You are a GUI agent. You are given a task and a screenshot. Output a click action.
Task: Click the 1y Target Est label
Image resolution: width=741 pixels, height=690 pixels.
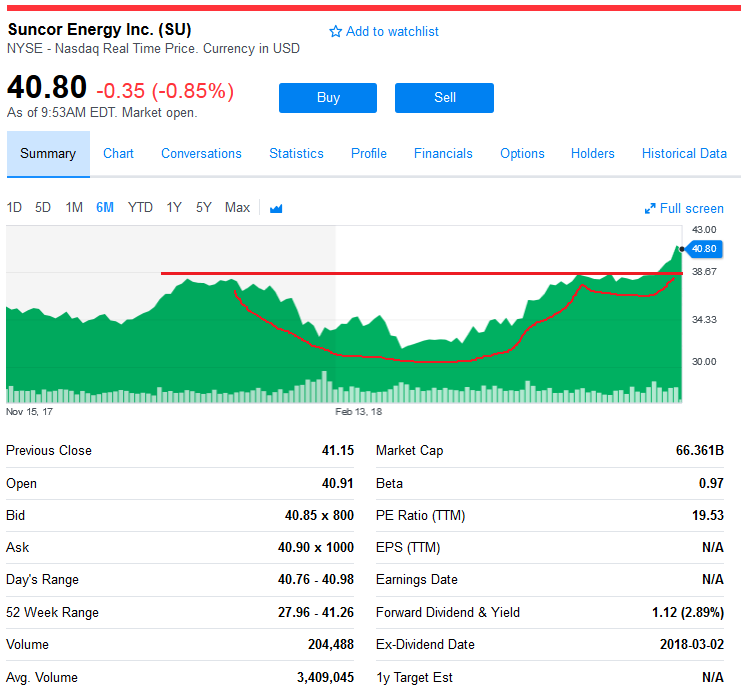(414, 678)
